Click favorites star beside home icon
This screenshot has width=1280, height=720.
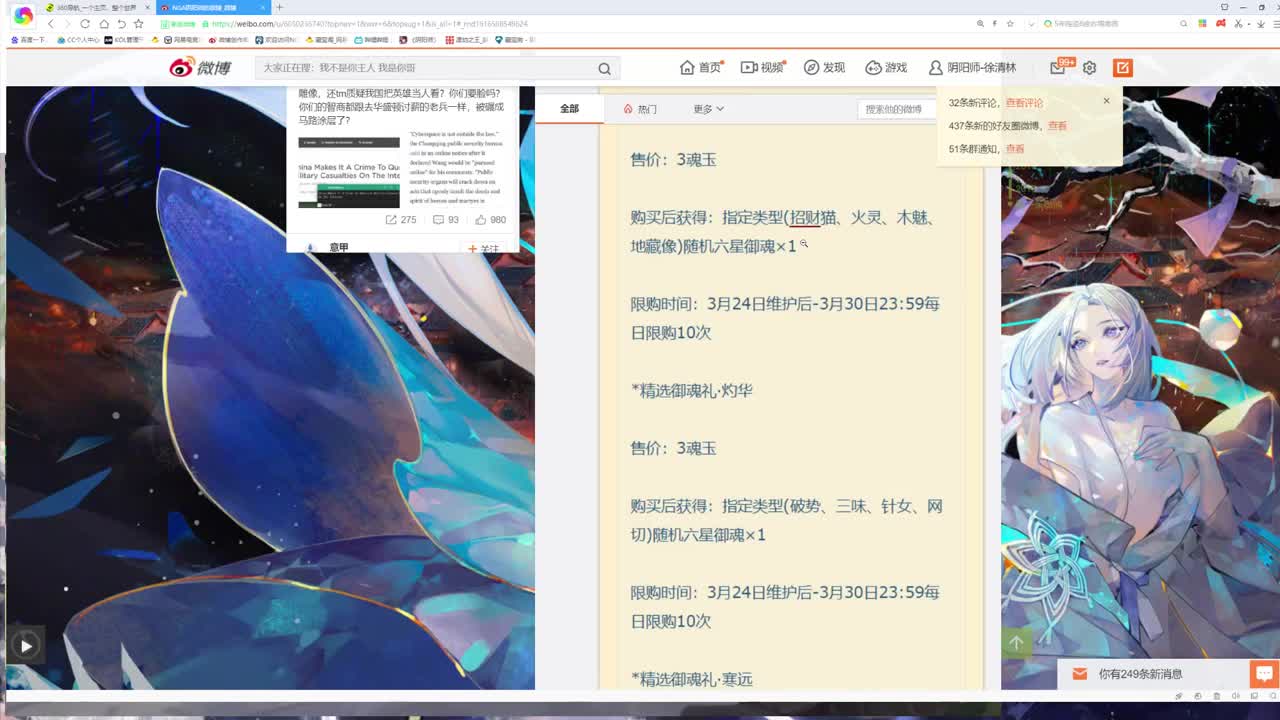[x=139, y=23]
